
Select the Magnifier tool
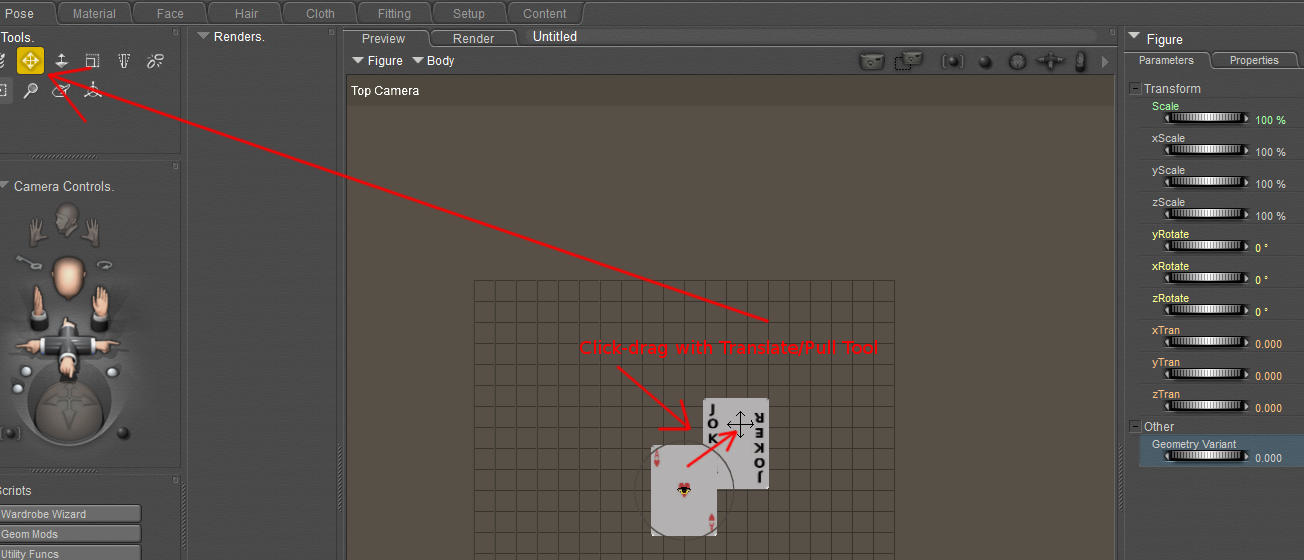31,91
